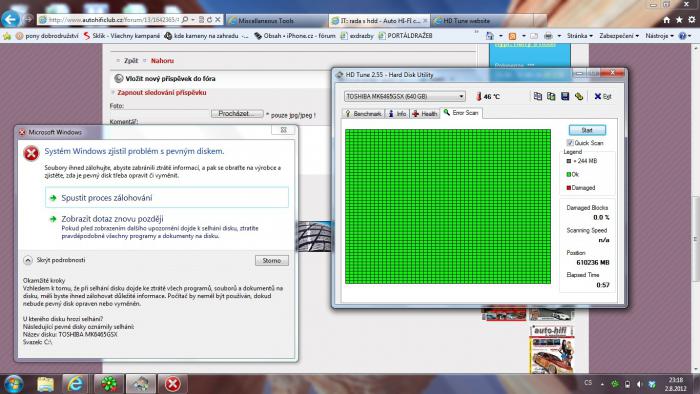Open the Windows Start orb

14,384
